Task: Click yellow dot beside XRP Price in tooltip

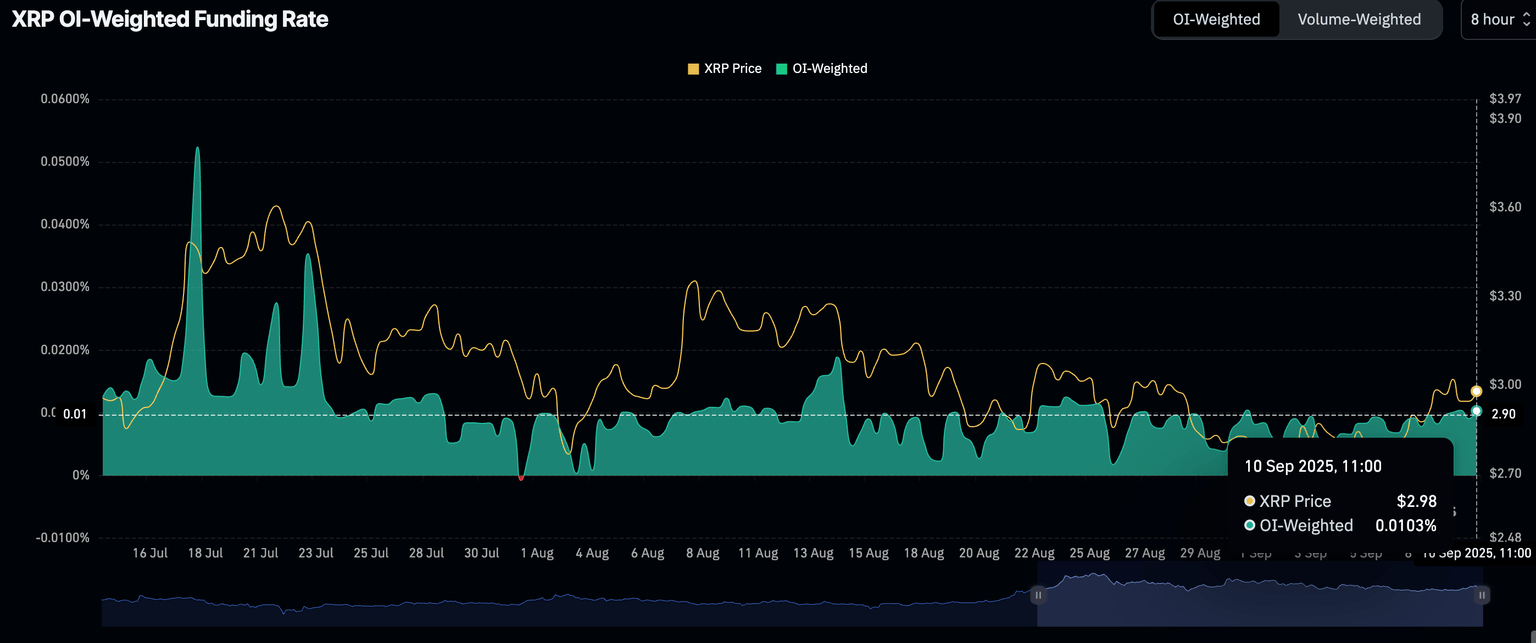Action: pos(1249,501)
